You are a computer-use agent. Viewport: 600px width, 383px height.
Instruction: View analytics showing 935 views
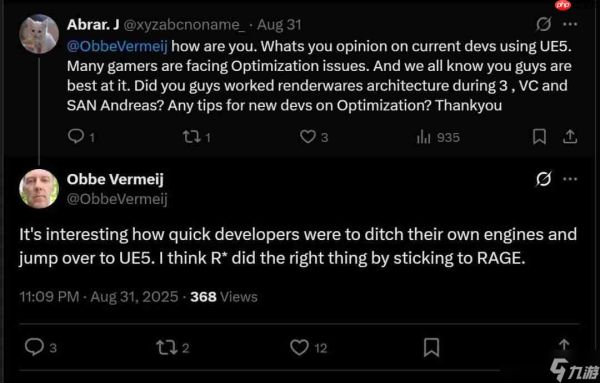click(x=424, y=137)
